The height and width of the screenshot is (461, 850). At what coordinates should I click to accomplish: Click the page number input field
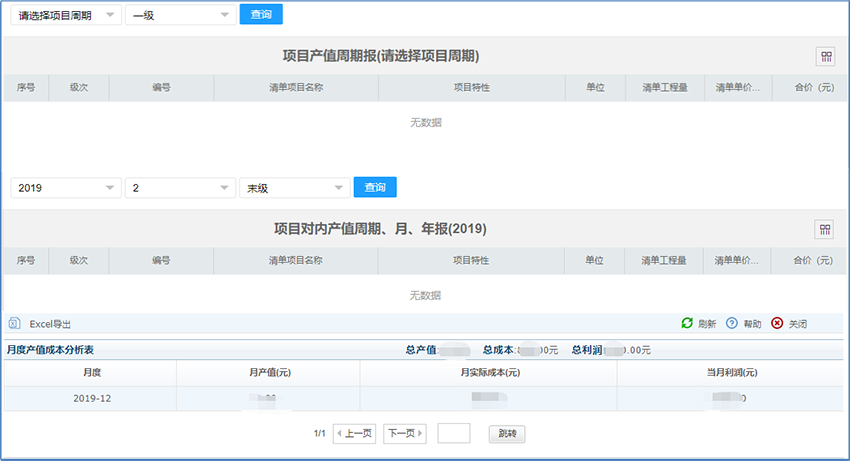454,434
